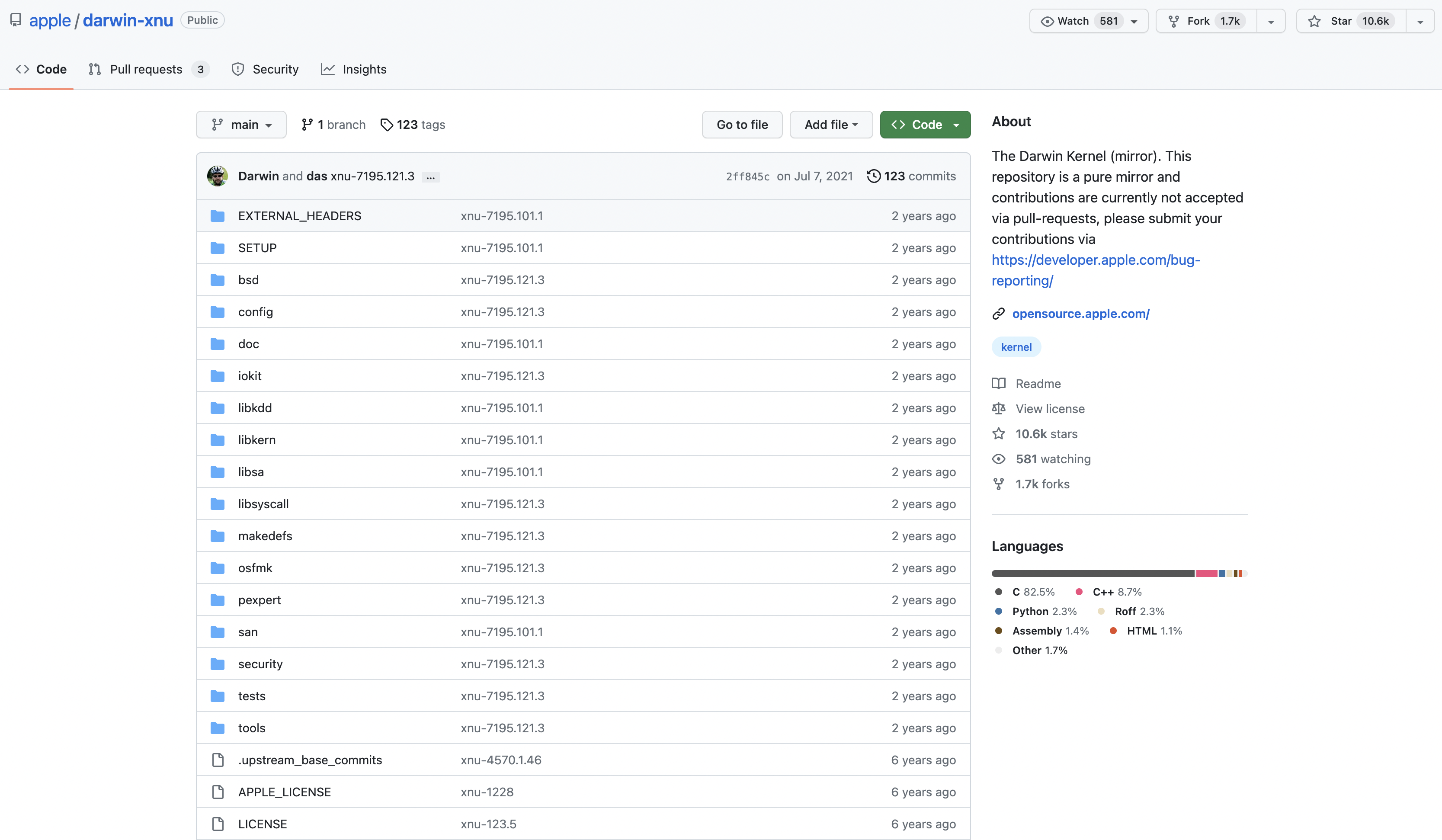Open commit hash 2ff845c
The height and width of the screenshot is (840, 1442).
click(x=747, y=177)
